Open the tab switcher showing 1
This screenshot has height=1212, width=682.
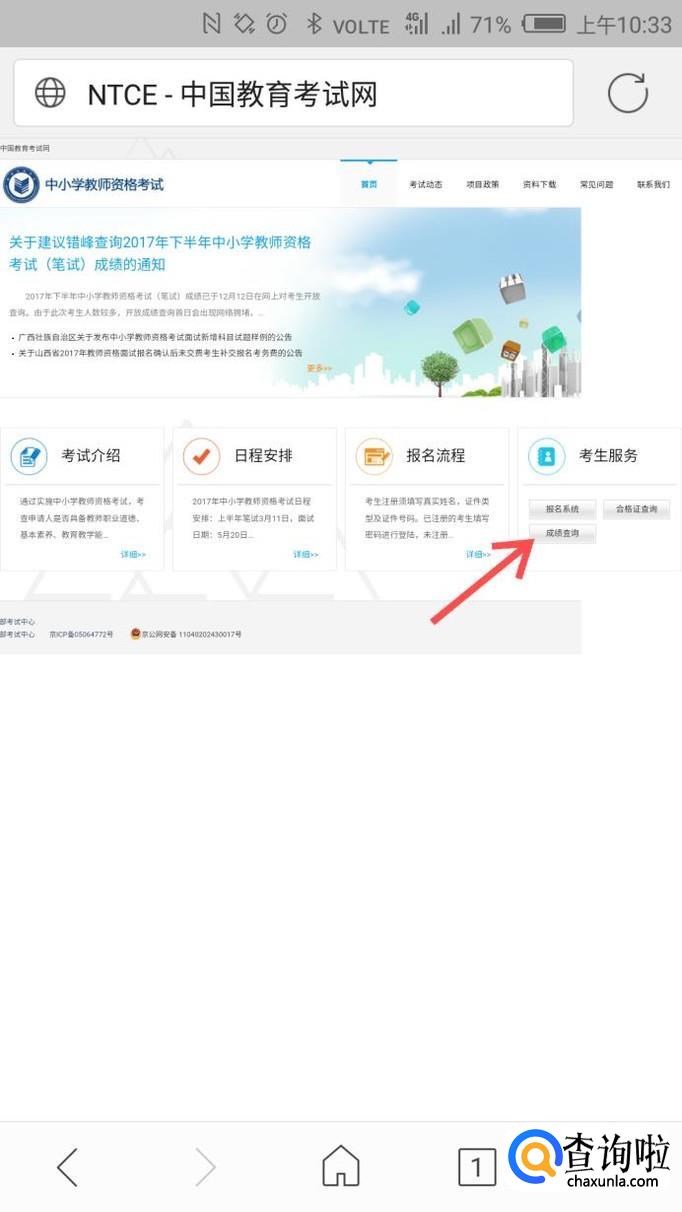[477, 1166]
